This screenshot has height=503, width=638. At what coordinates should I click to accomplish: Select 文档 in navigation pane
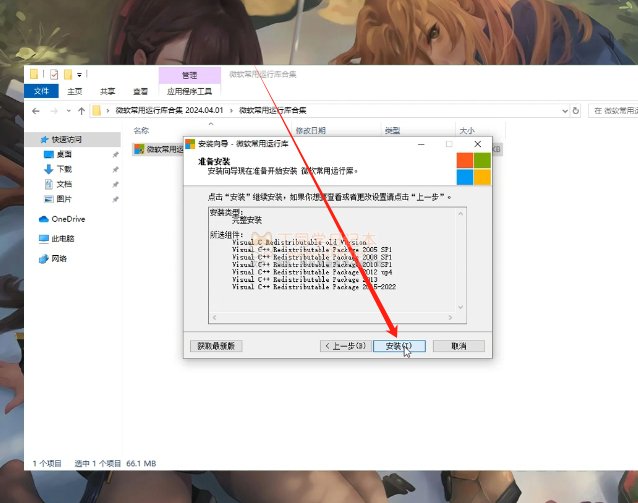click(64, 184)
